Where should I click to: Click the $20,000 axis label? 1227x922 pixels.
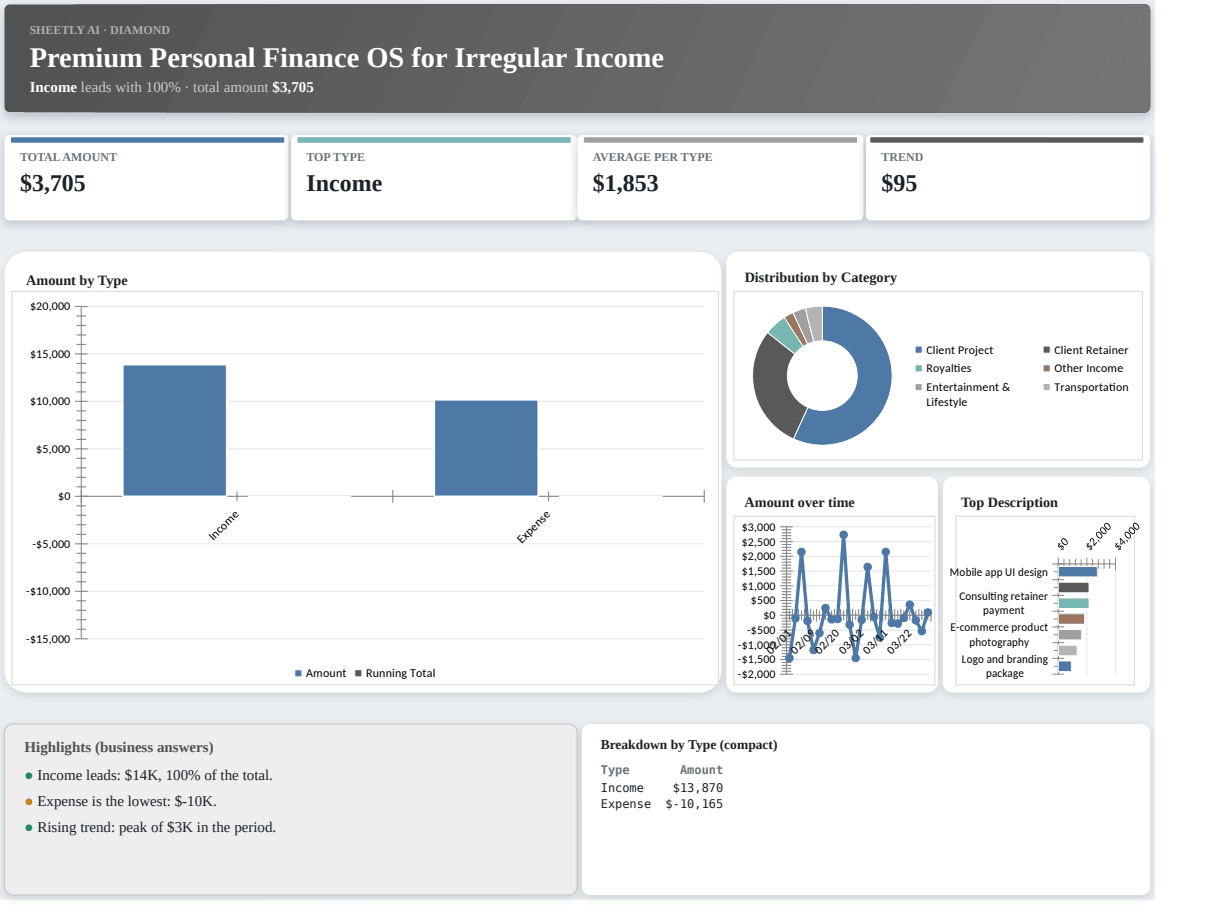point(51,306)
